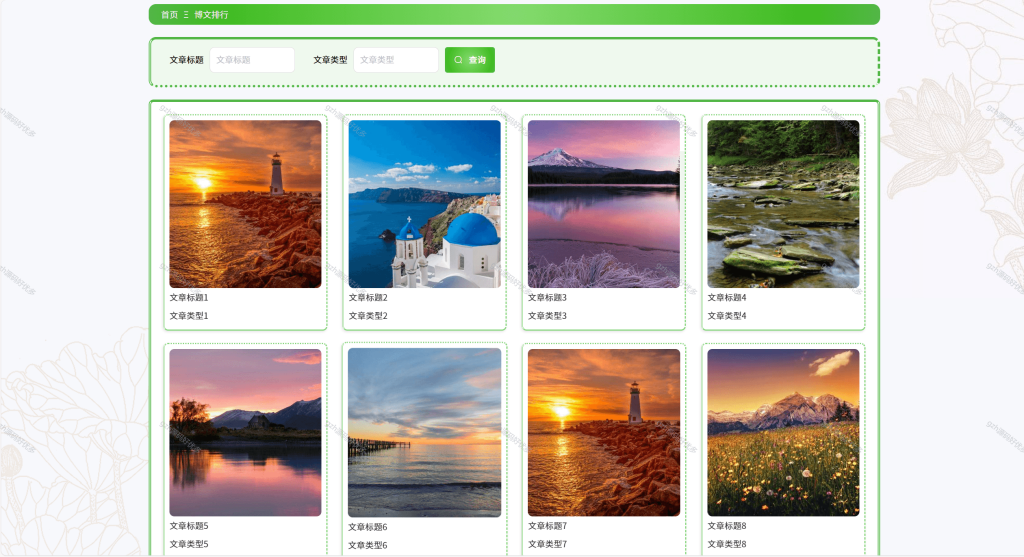Open the Santorini blue dome thumbnail
Viewport: 1024px width, 557px height.
coord(424,204)
